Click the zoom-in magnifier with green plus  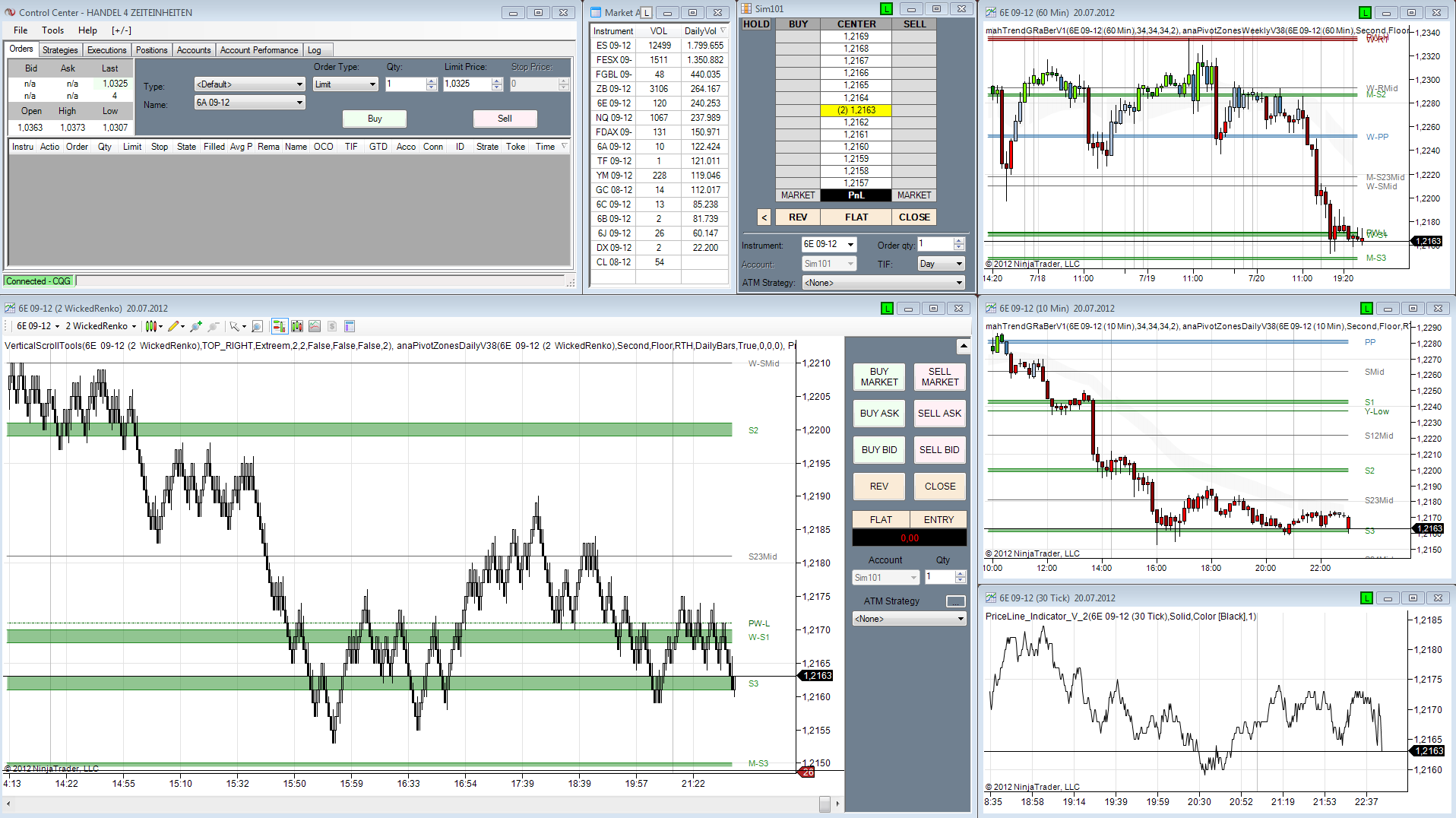pyautogui.click(x=196, y=326)
